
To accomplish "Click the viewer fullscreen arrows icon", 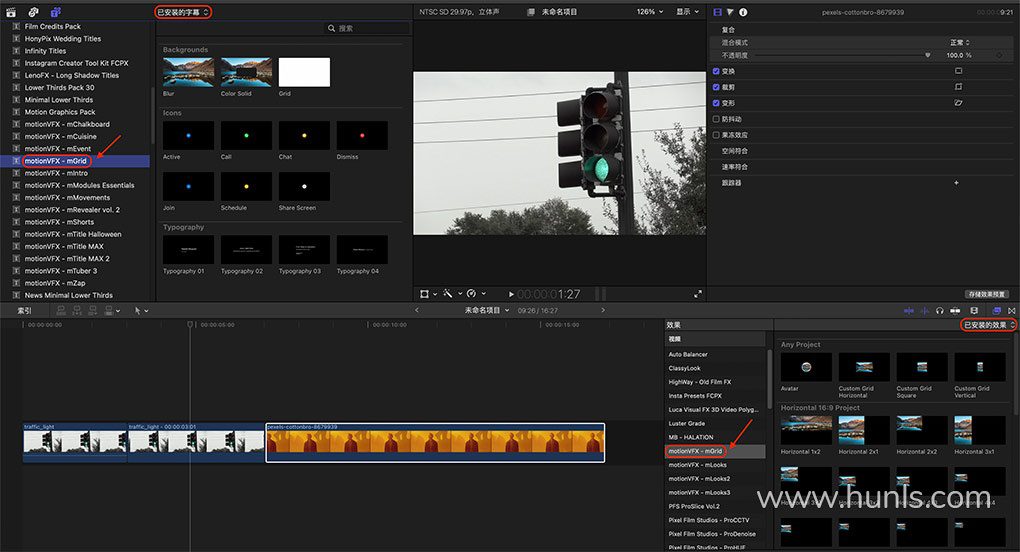I will [697, 294].
